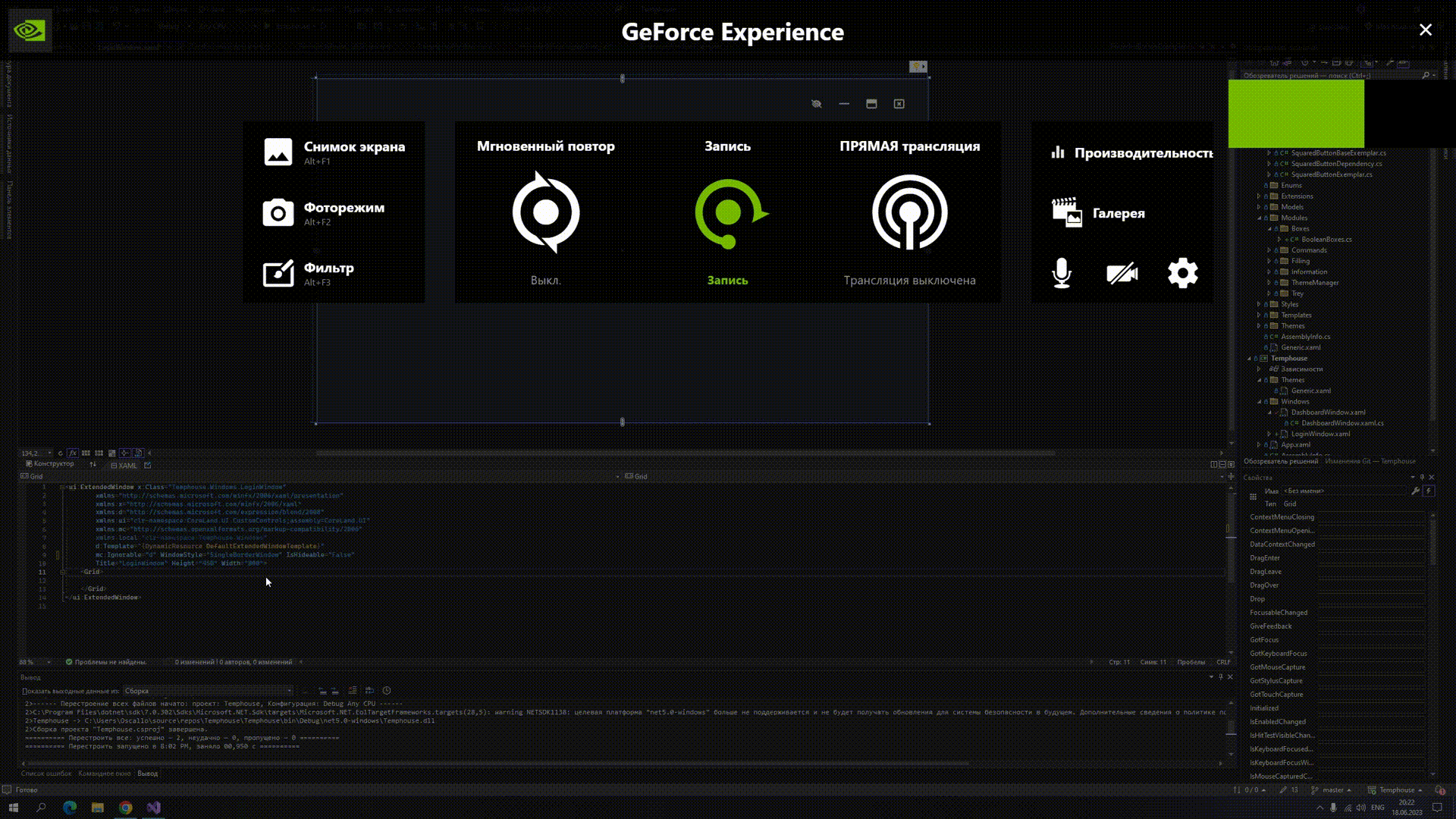Switch to Конструктор designer tab
The image size is (1456, 819).
(49, 465)
